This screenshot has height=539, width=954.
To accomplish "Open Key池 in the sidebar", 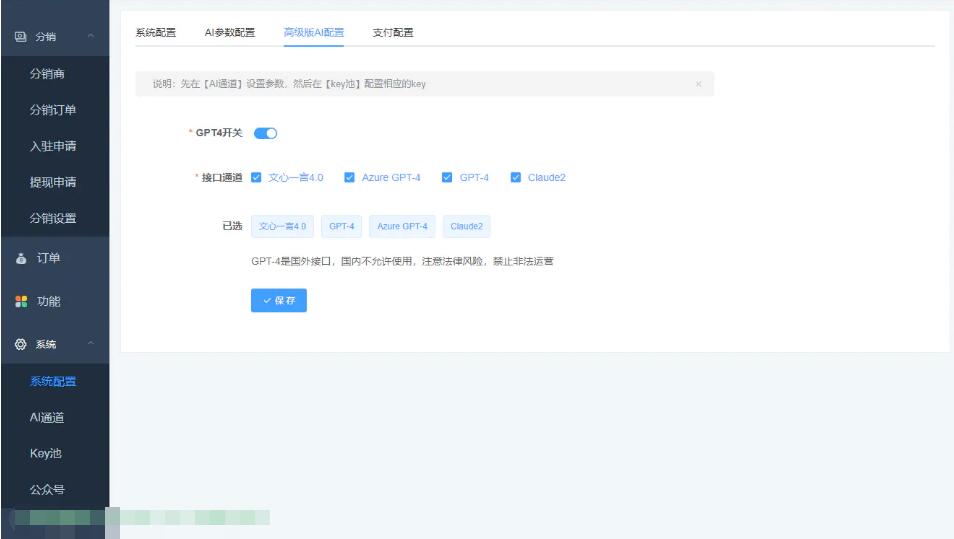I will coord(45,453).
